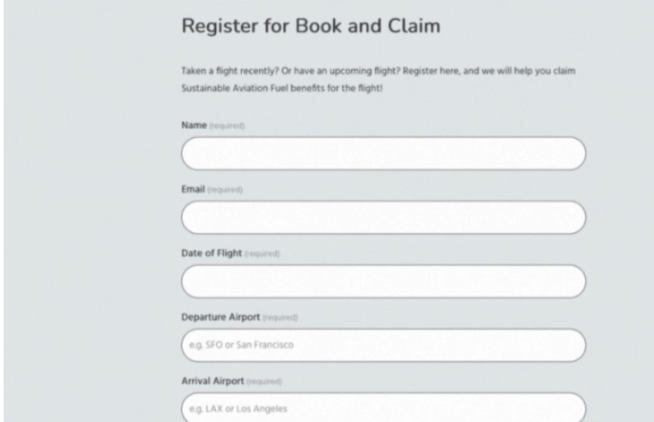654x422 pixels.
Task: Click "(required)" text beside Date of Flight
Action: pos(260,253)
